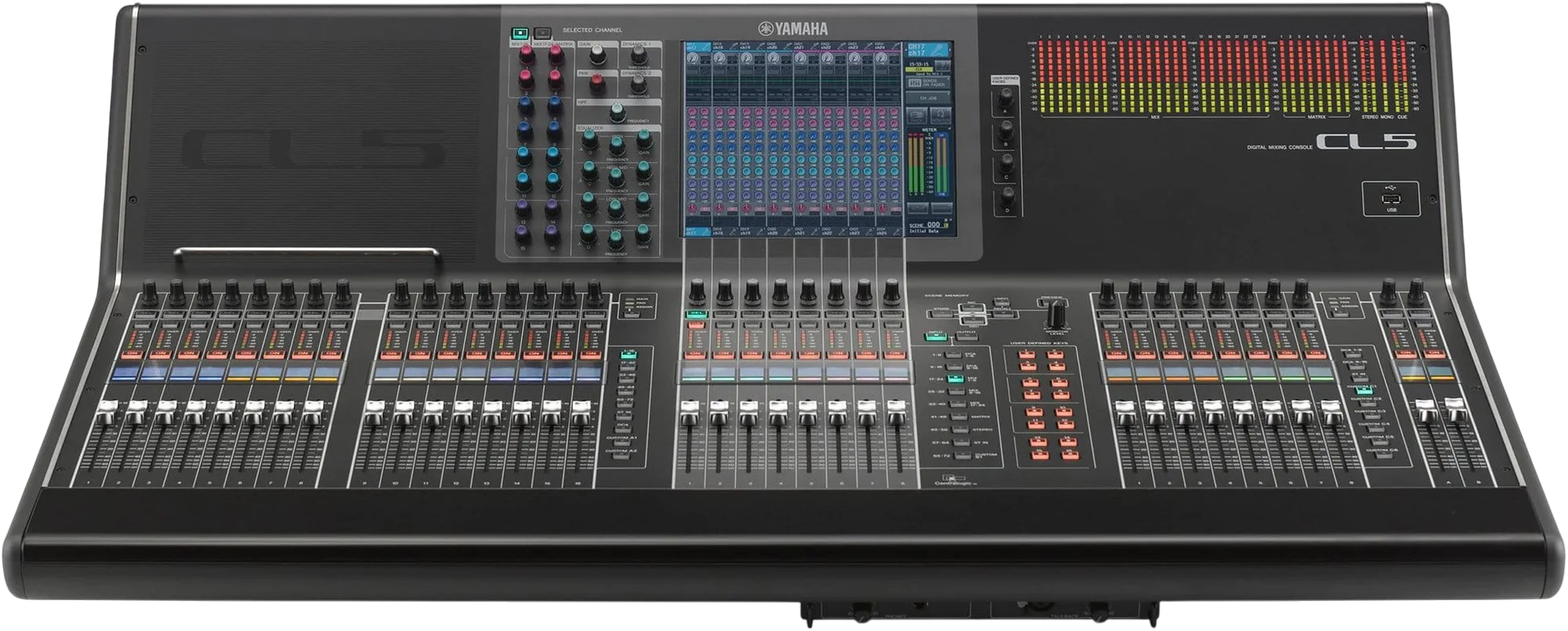
Task: Select the 41-48 / MATRIX bank key
Action: [958, 417]
